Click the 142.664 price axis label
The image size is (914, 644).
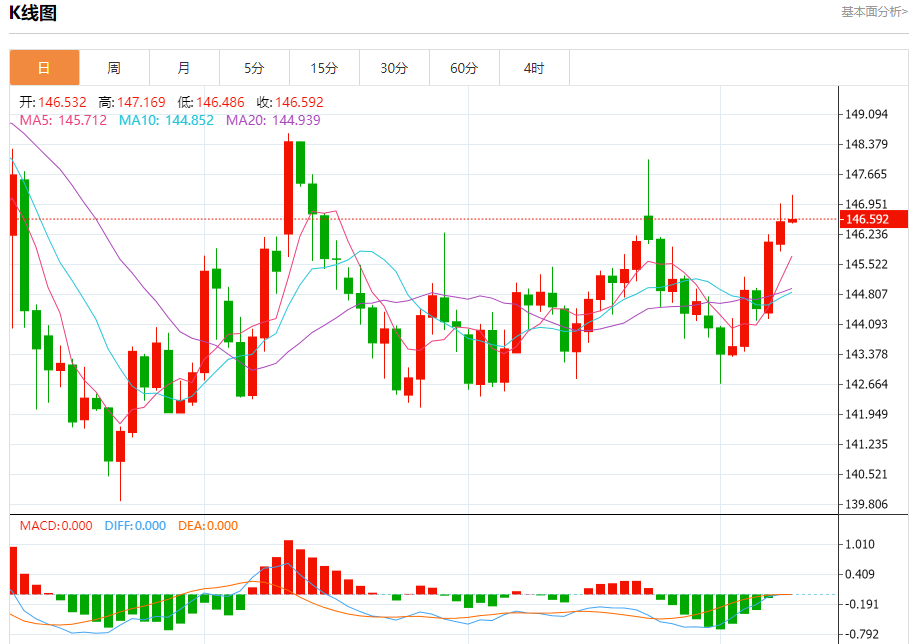866,384
